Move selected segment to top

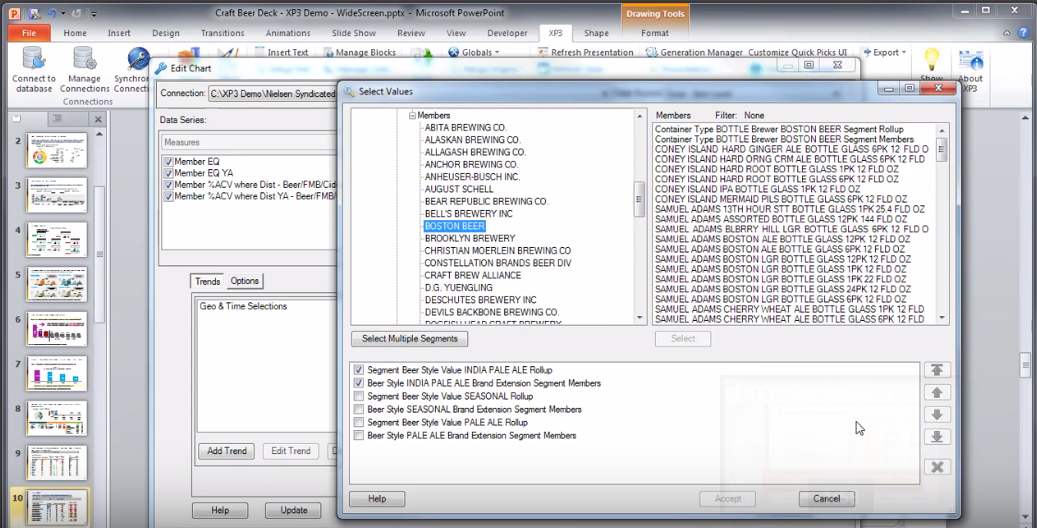tap(936, 371)
